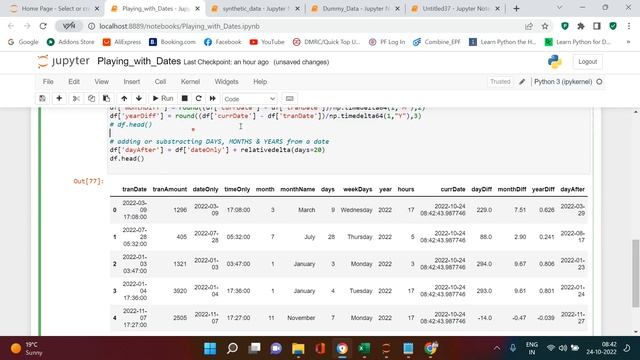
Task: Show hidden system tray icons
Action: (x=497, y=348)
